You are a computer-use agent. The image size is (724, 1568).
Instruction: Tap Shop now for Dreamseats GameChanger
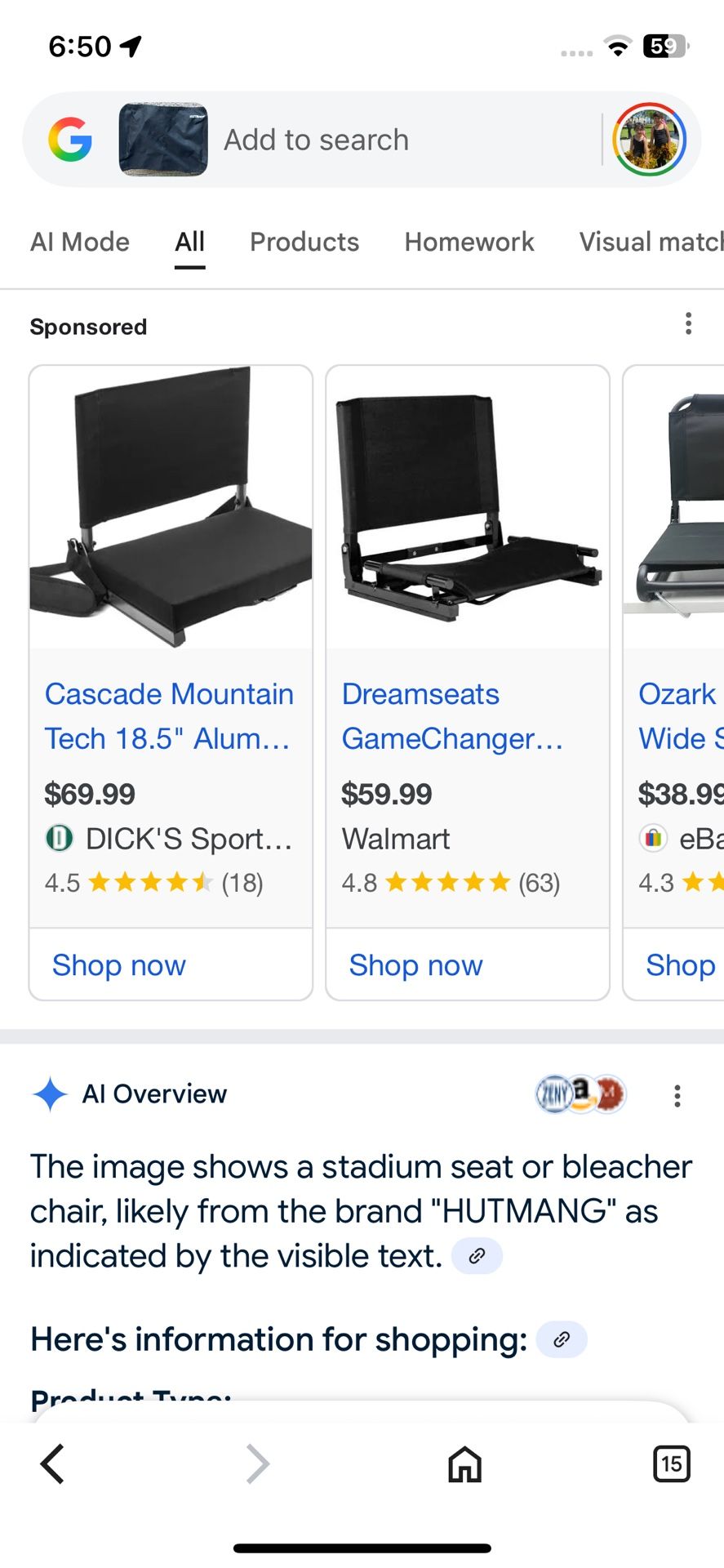tap(416, 965)
